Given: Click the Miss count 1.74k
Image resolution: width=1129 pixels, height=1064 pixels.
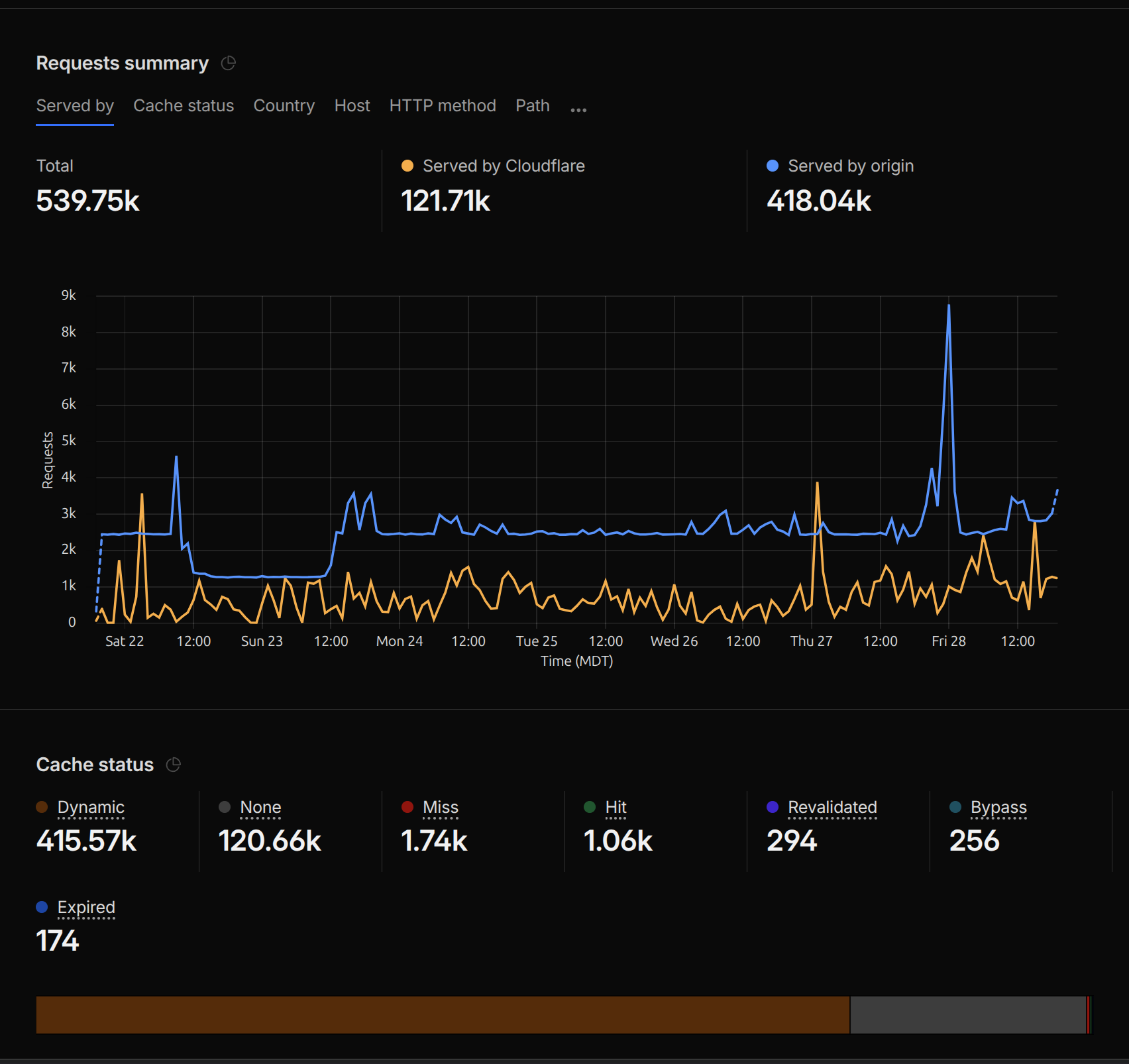Looking at the screenshot, I should pyautogui.click(x=434, y=841).
